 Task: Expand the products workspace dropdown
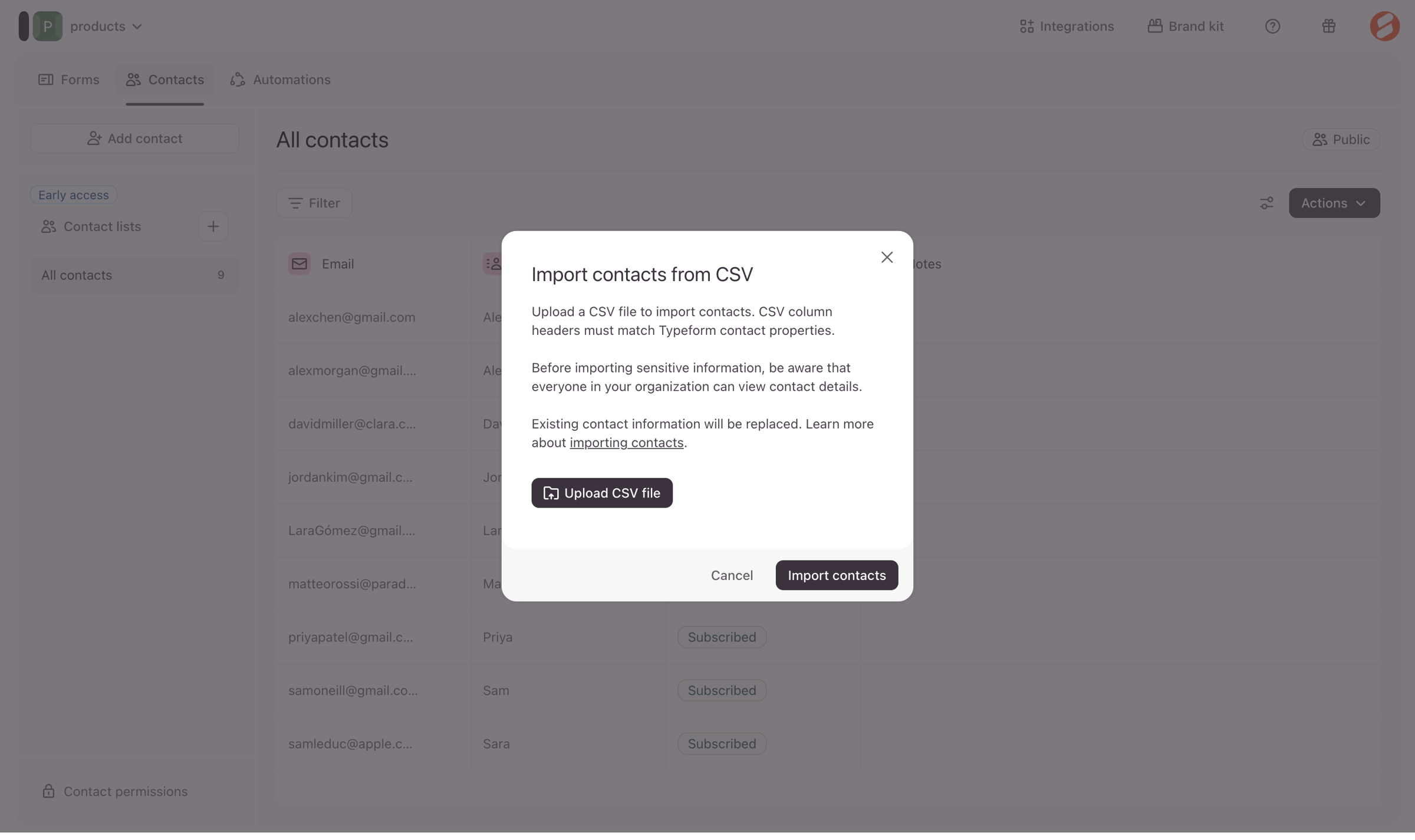[x=106, y=26]
